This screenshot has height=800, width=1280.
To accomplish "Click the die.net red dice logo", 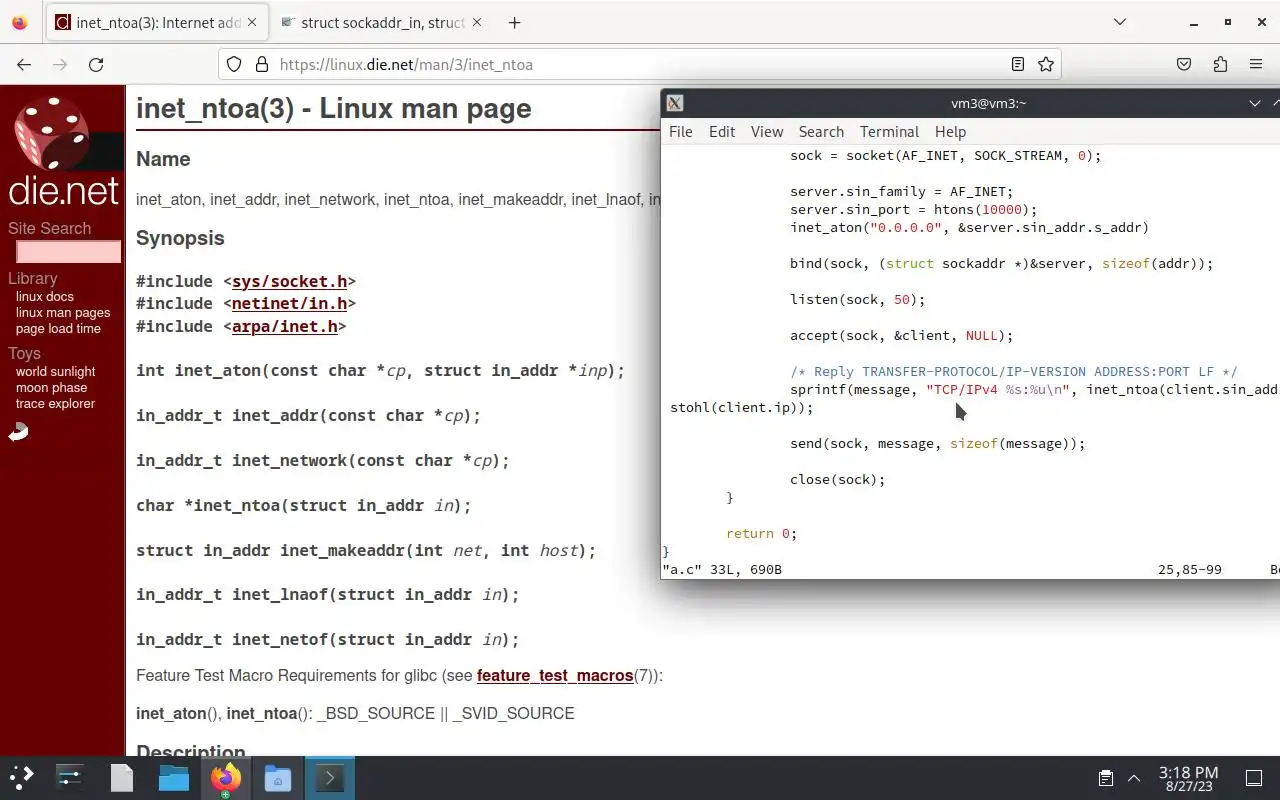I will [51, 133].
